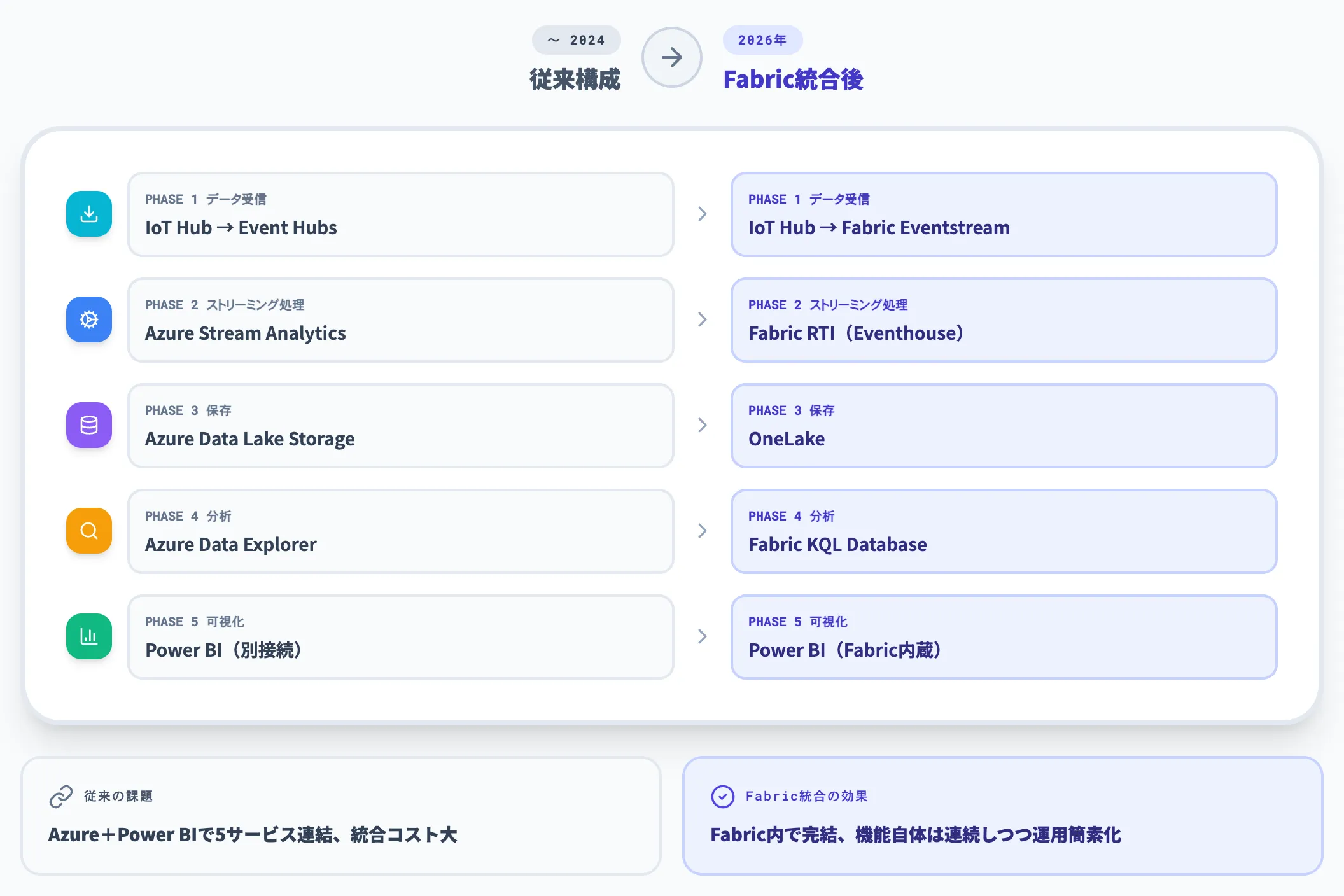
Task: Click the 従来の課題 caption
Action: [x=118, y=796]
